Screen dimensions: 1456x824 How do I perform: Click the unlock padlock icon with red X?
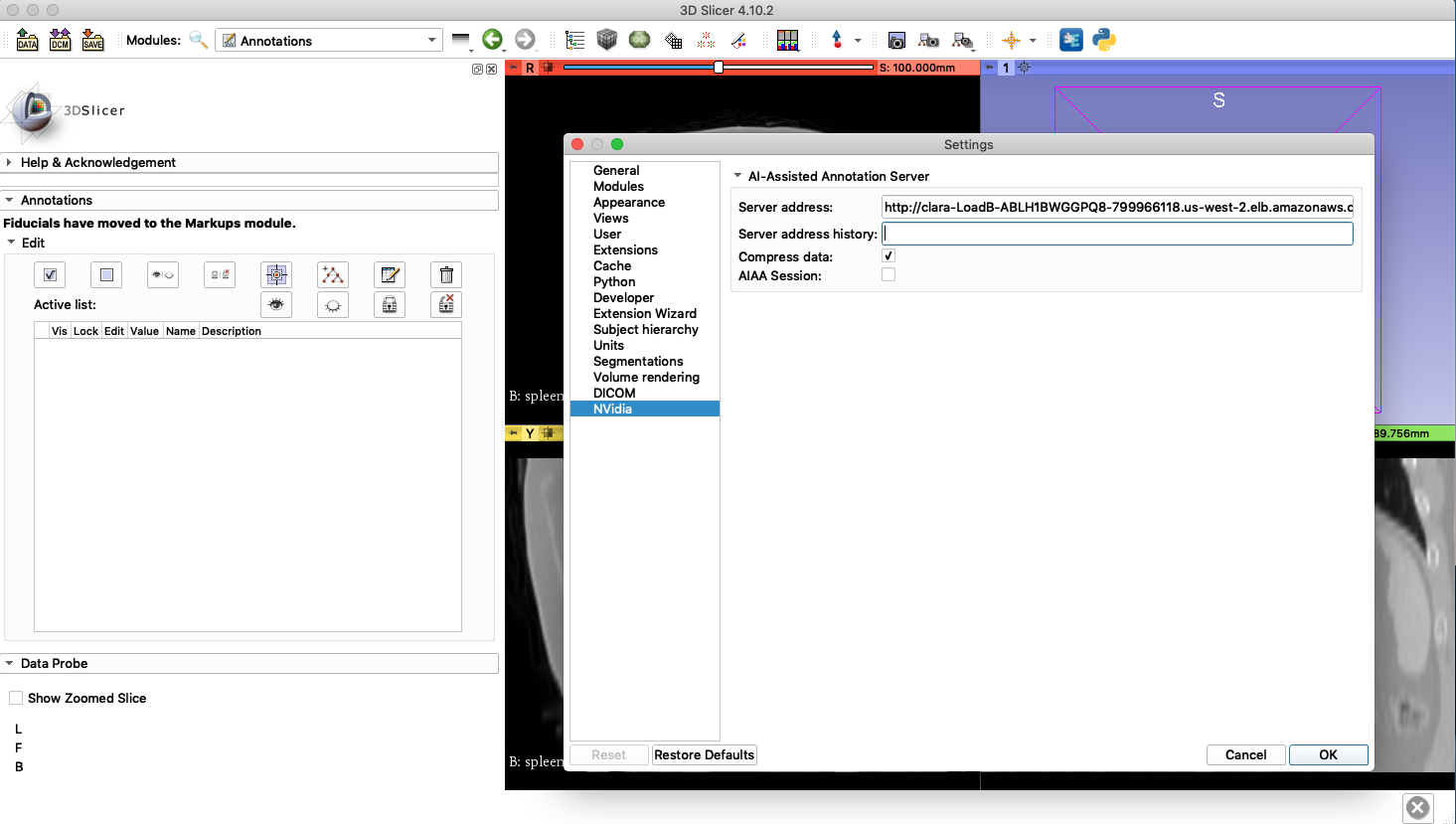pos(446,305)
